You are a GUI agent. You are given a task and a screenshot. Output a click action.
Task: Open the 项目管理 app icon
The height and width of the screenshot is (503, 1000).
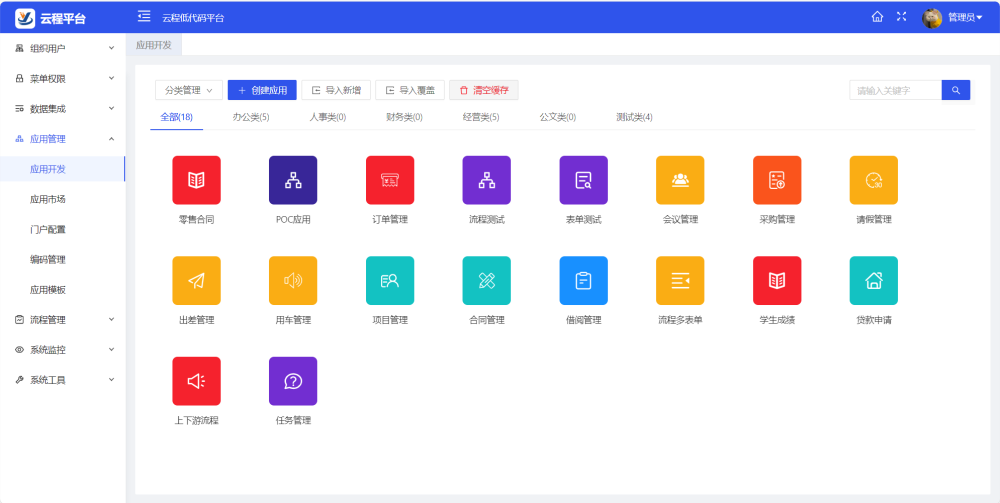pyautogui.click(x=390, y=281)
